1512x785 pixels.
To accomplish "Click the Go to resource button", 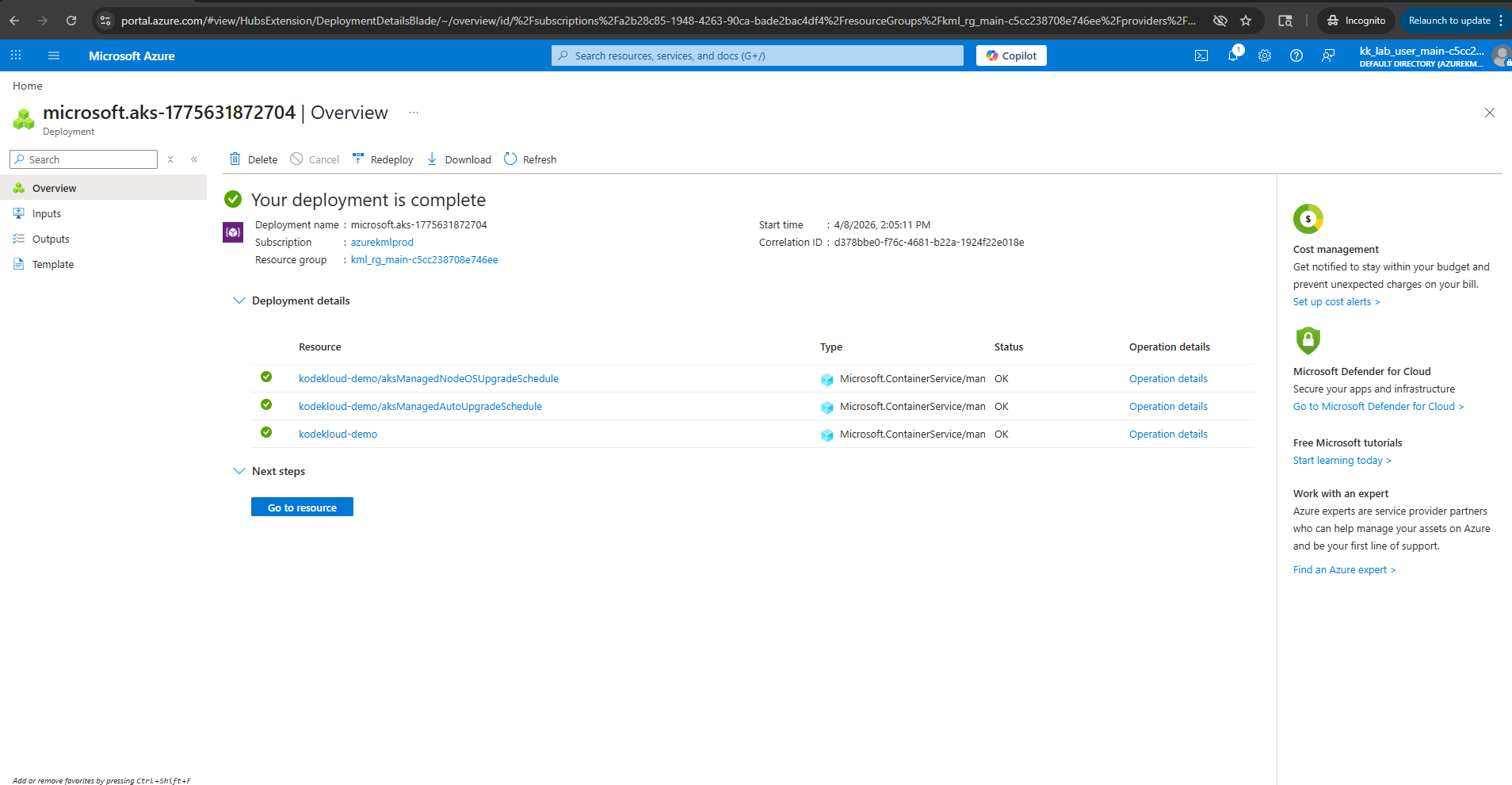I will point(302,507).
